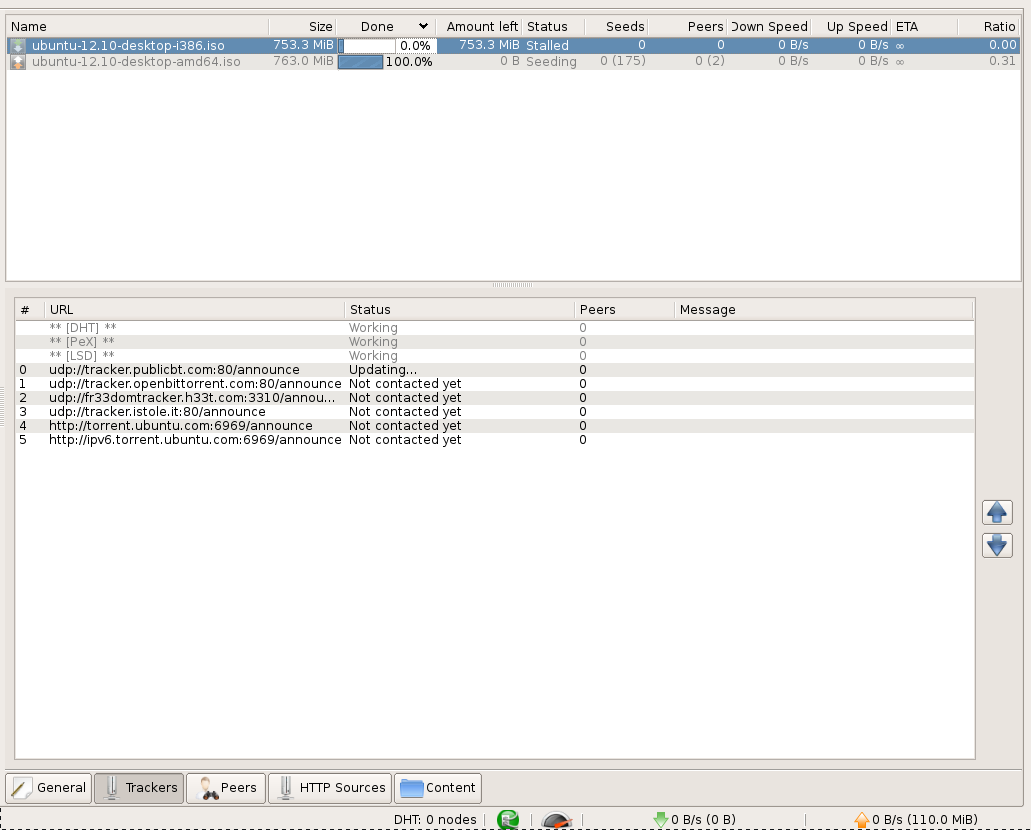This screenshot has height=830, width=1031.
Task: Select tracker http://torrent.ubuntu.com:6969/announce
Action: click(x=494, y=426)
